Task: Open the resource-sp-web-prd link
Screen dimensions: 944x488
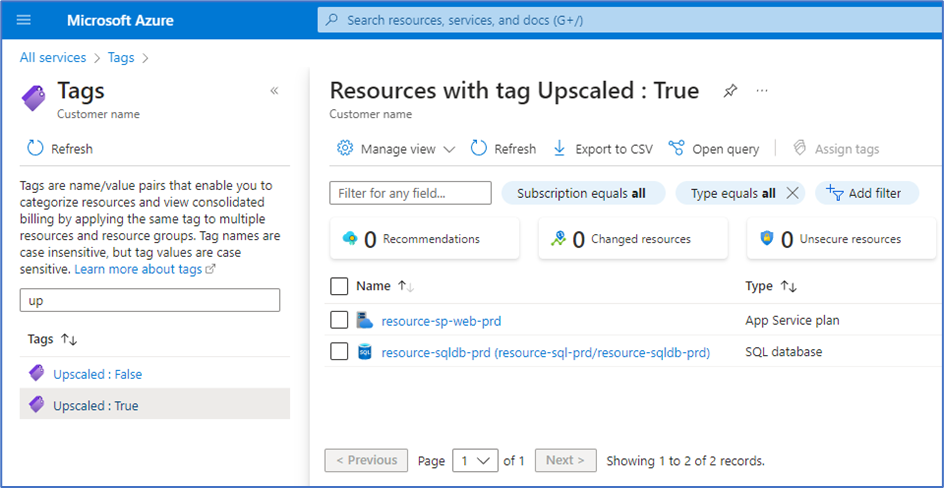Action: point(441,321)
